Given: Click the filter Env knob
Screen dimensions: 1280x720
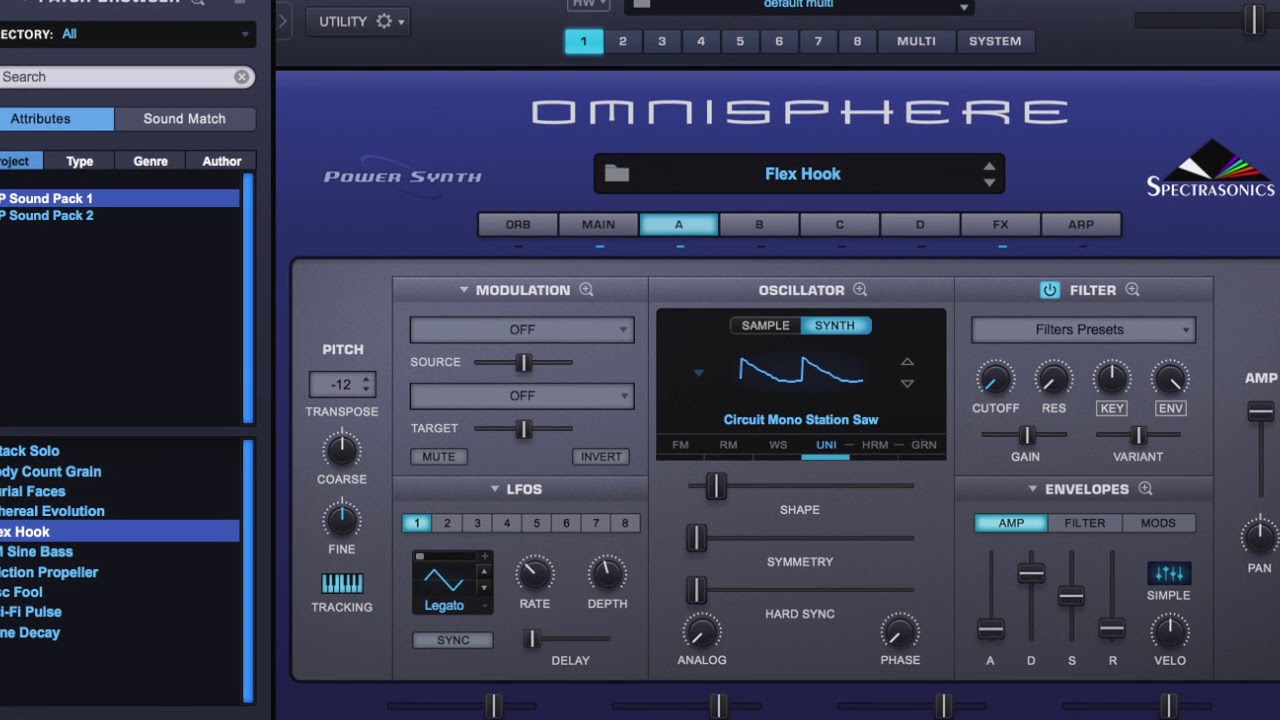Looking at the screenshot, I should [1170, 378].
